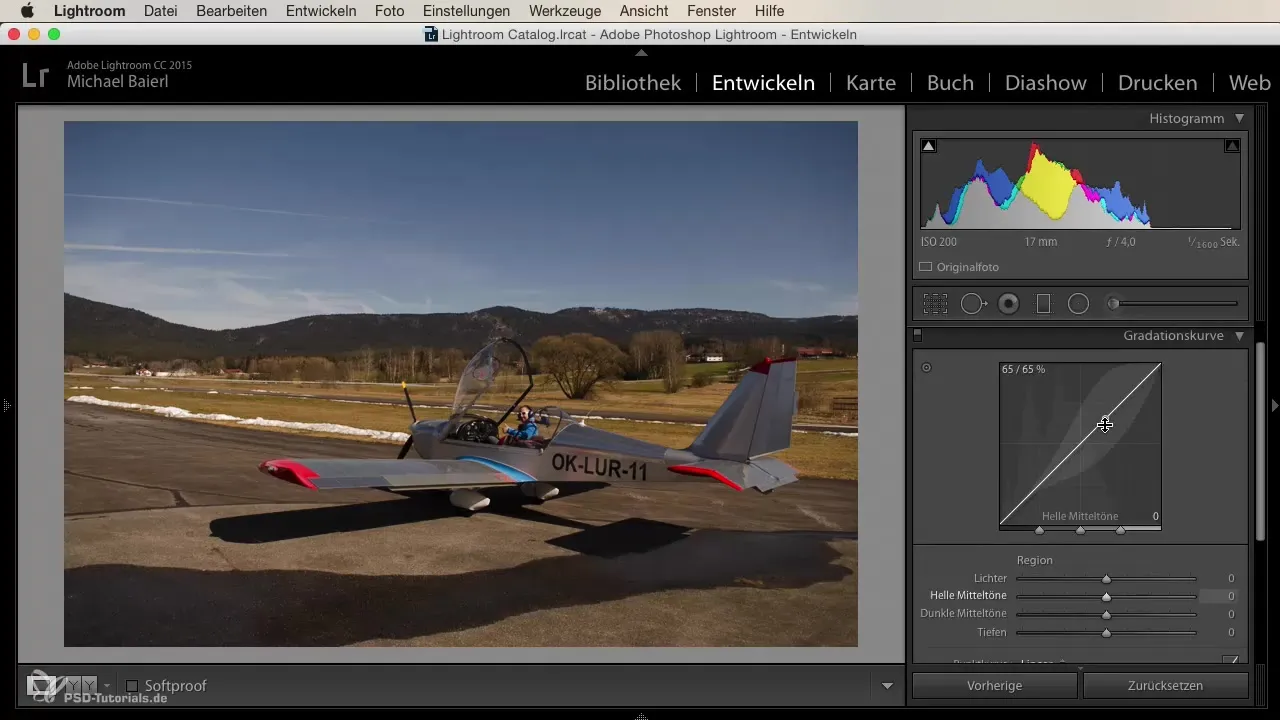Screen dimensions: 1280x720
Task: Open the Hilfe menu
Action: tap(769, 11)
